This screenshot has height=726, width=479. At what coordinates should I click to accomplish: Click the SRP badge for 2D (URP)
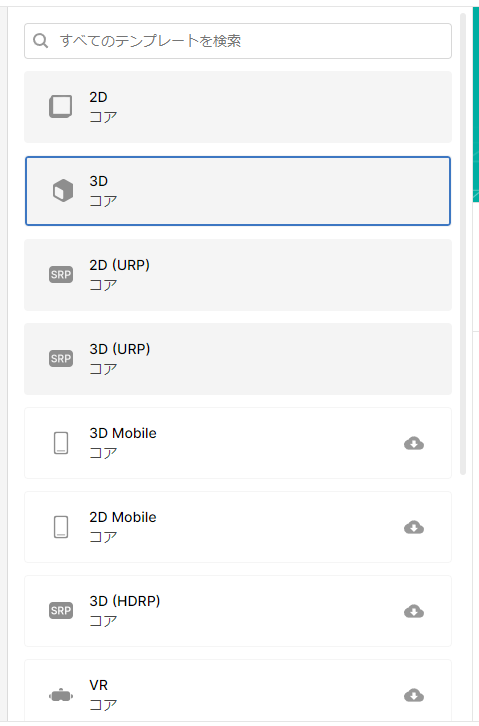click(61, 275)
